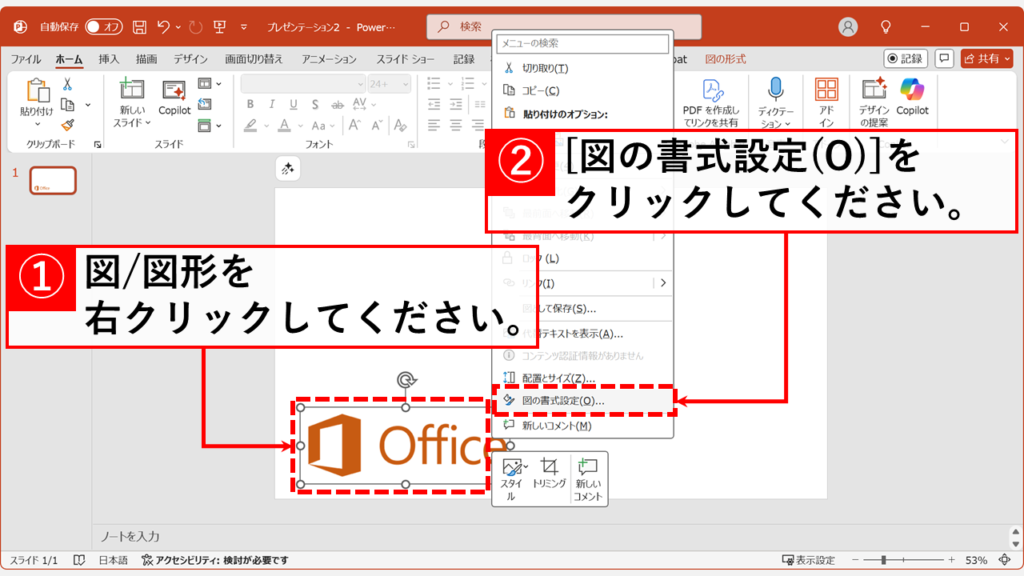Click the 53% zoom level value
Viewport: 1024px width, 576px height.
tap(976, 560)
